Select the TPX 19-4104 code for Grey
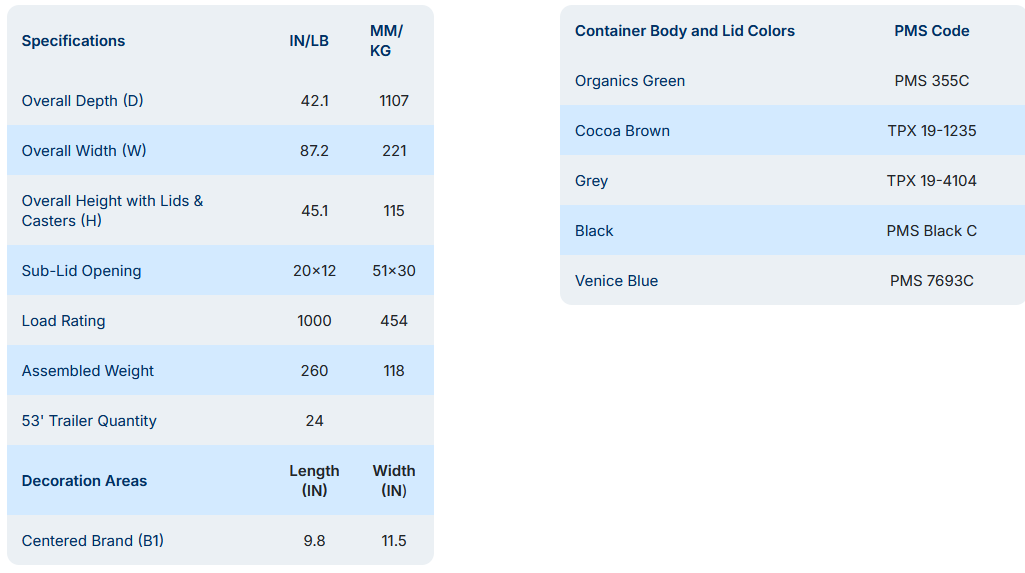The image size is (1025, 573). click(931, 181)
